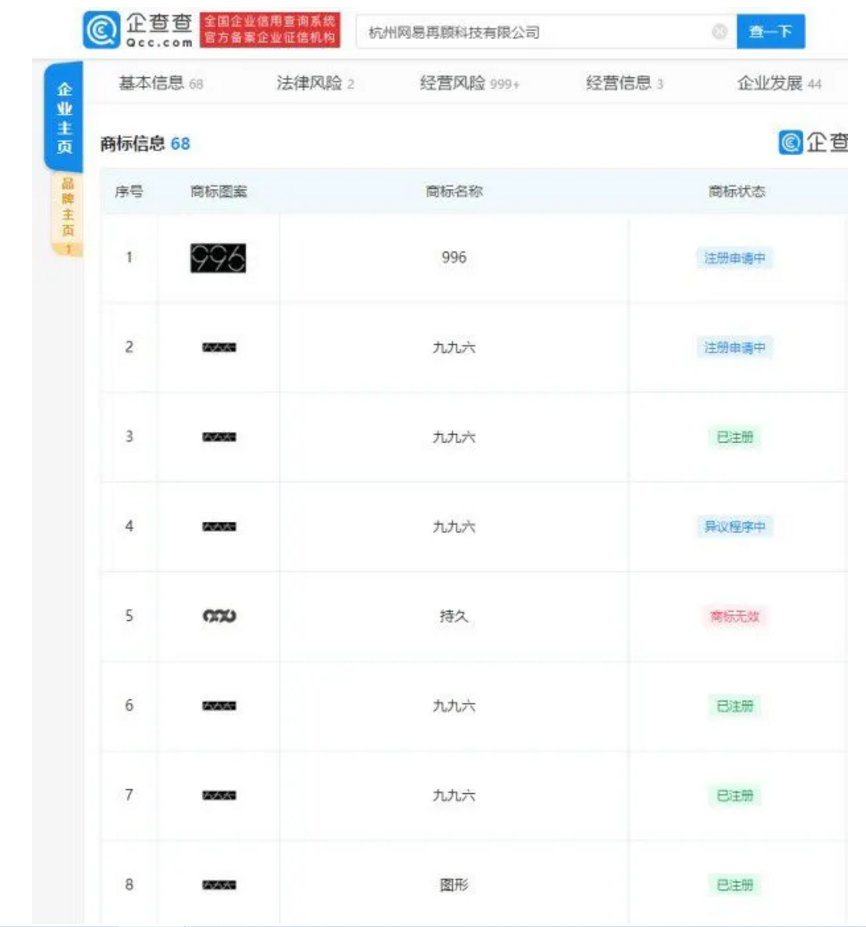Open the 经营信息 tab
This screenshot has height=927, width=866.
[624, 83]
